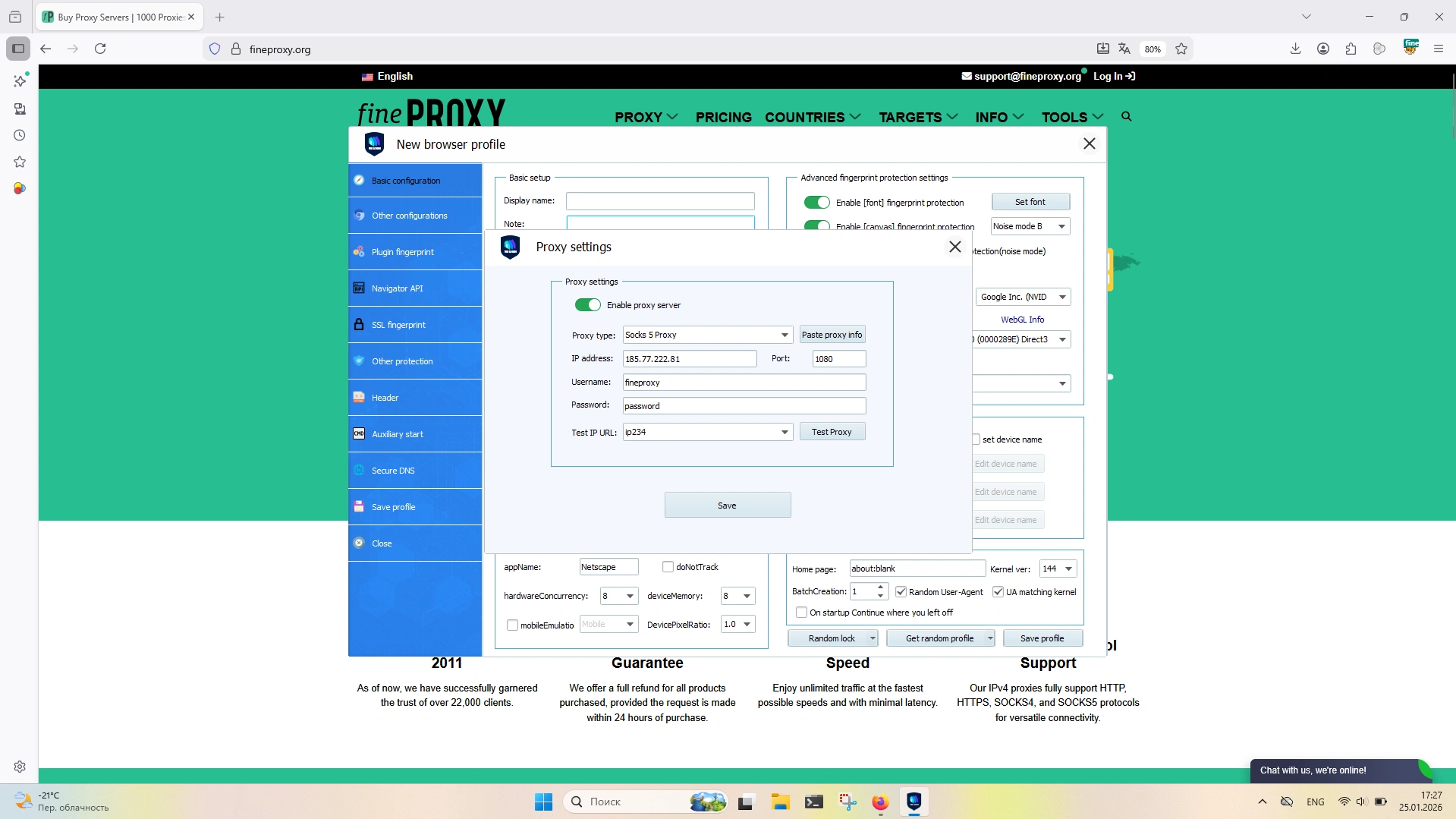Click the Home page input field
This screenshot has height=819, width=1456.
(x=917, y=569)
